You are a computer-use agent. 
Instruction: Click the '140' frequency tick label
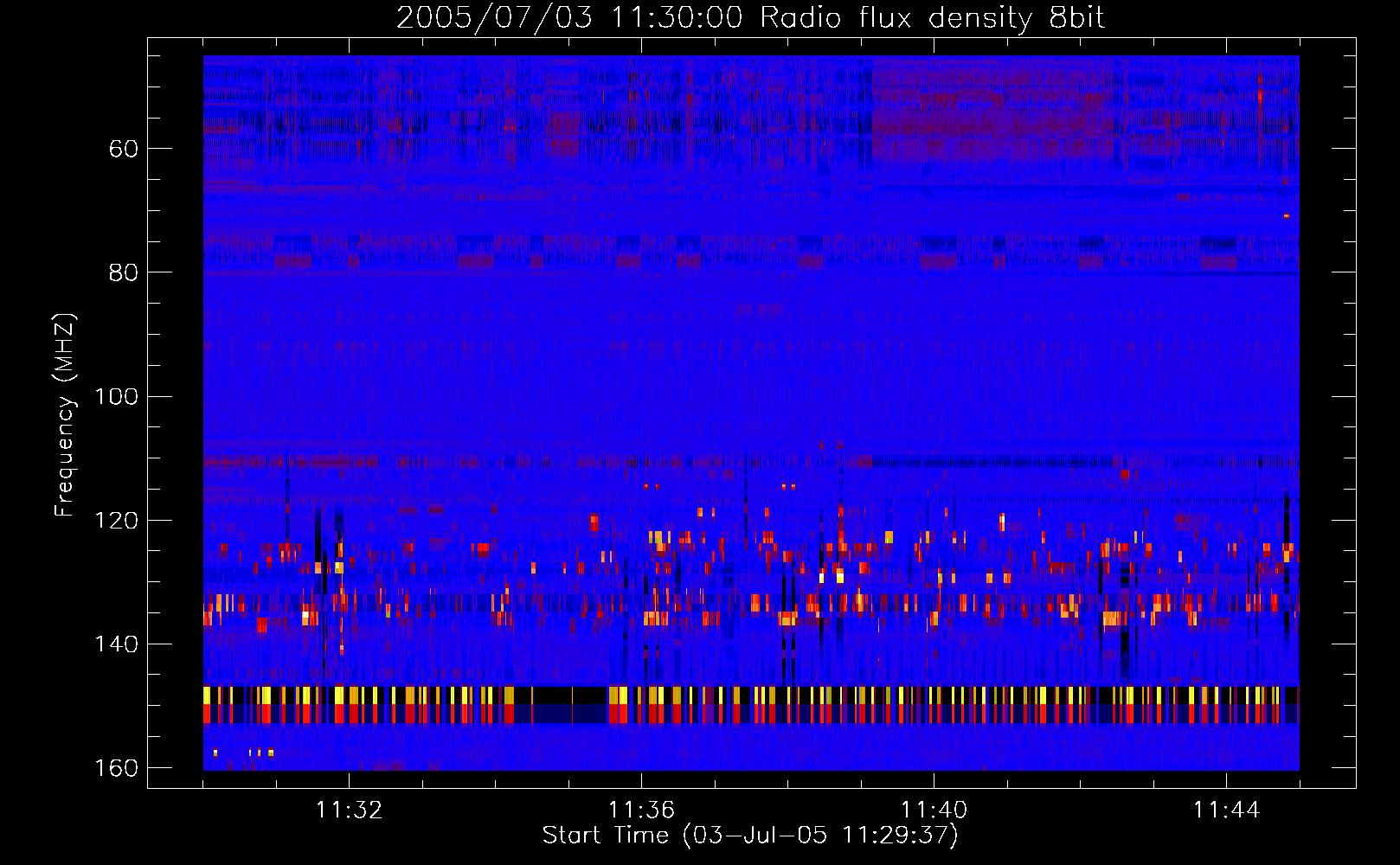117,644
